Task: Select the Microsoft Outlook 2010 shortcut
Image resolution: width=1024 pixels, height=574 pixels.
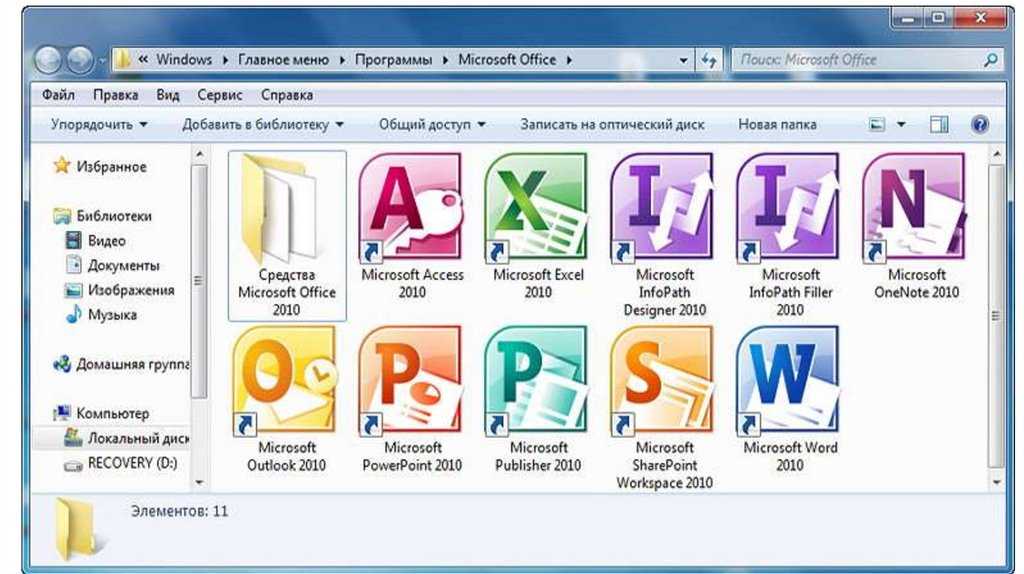Action: (x=286, y=381)
